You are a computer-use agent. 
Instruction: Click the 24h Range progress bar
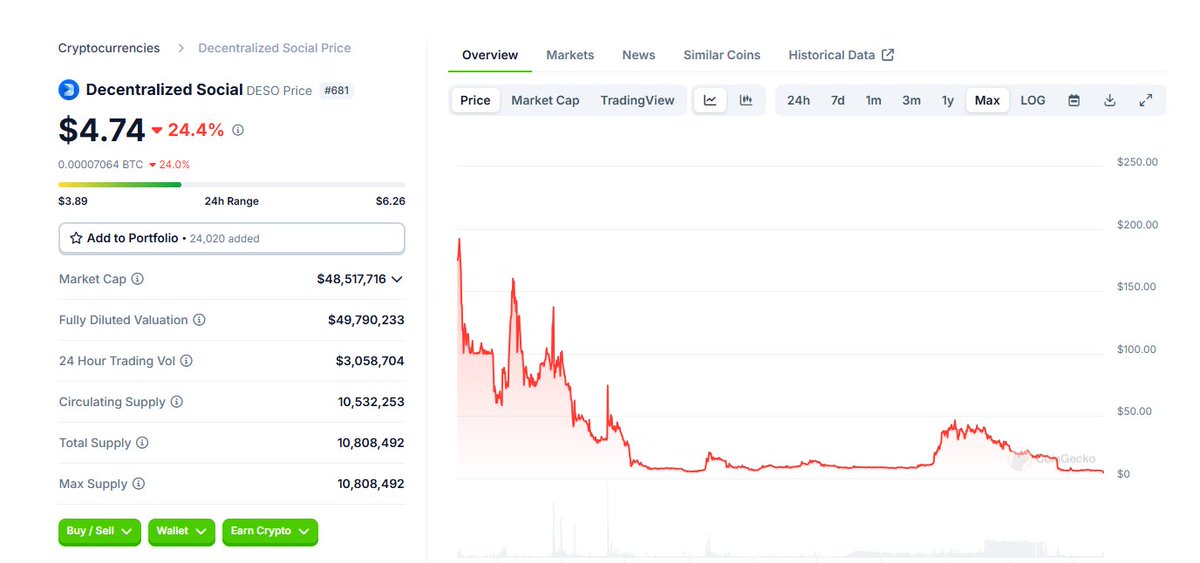click(x=232, y=184)
